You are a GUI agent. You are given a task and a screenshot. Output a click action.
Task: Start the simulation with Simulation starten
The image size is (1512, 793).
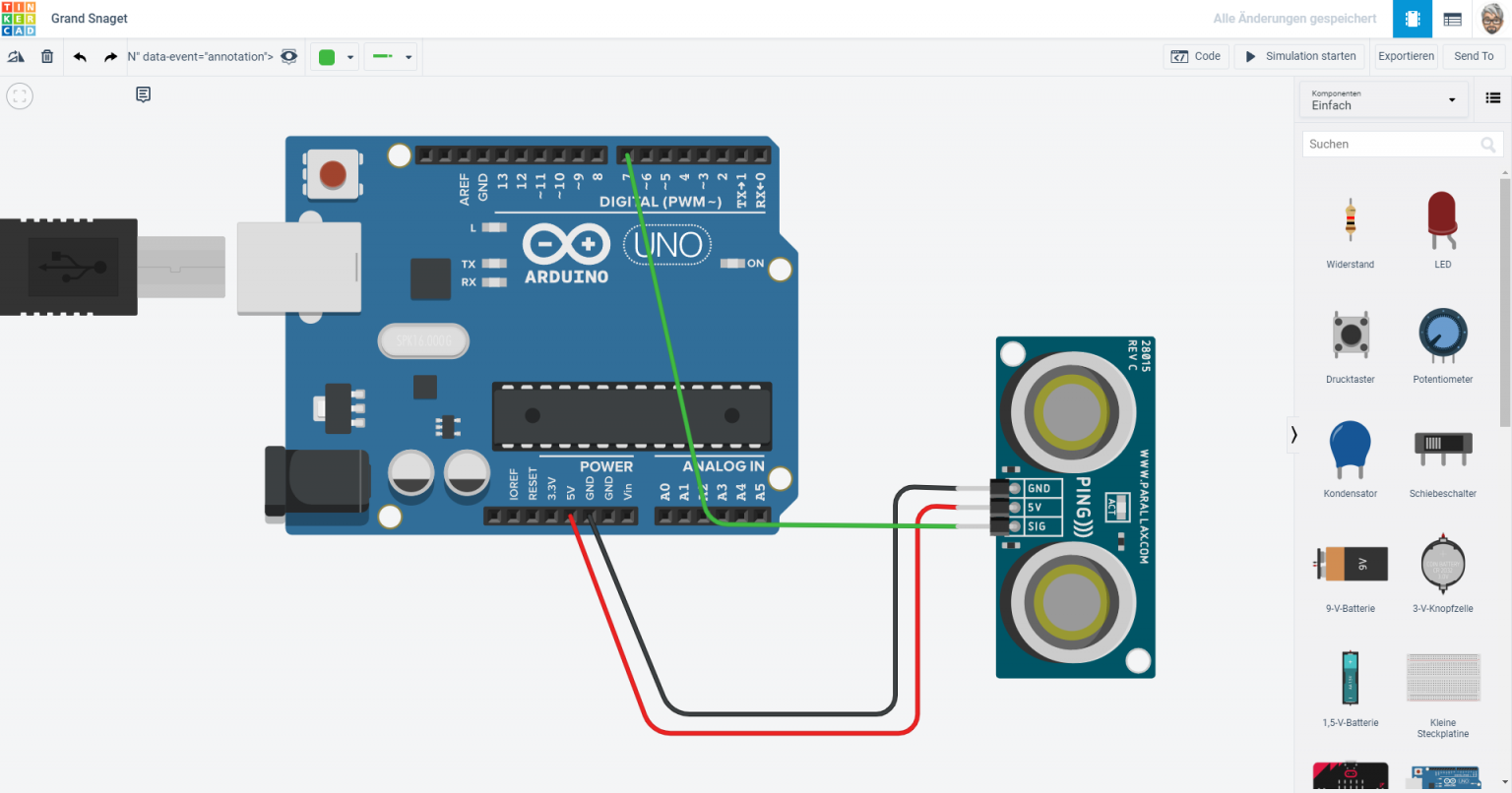pyautogui.click(x=1299, y=56)
